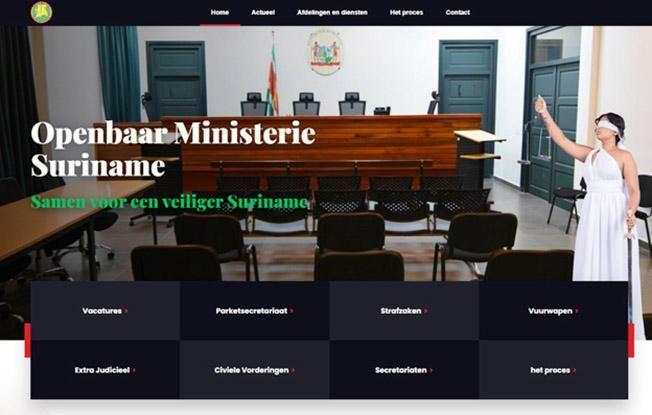Screen dimensions: 652x415
Task: Open the Vuurwapen tile
Action: (553, 311)
